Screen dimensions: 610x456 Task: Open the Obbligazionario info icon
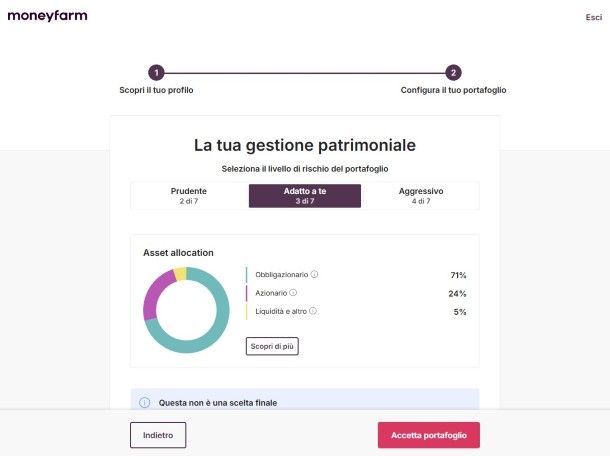[x=314, y=274]
